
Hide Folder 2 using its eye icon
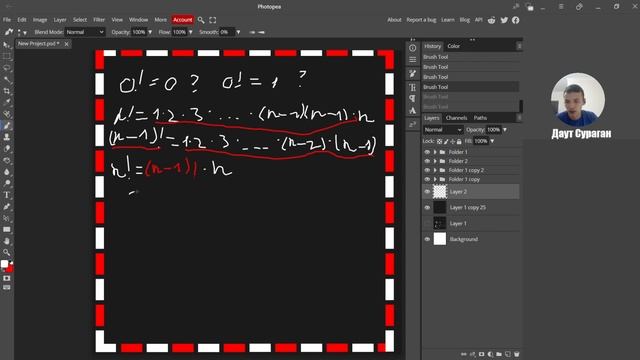pos(427,161)
